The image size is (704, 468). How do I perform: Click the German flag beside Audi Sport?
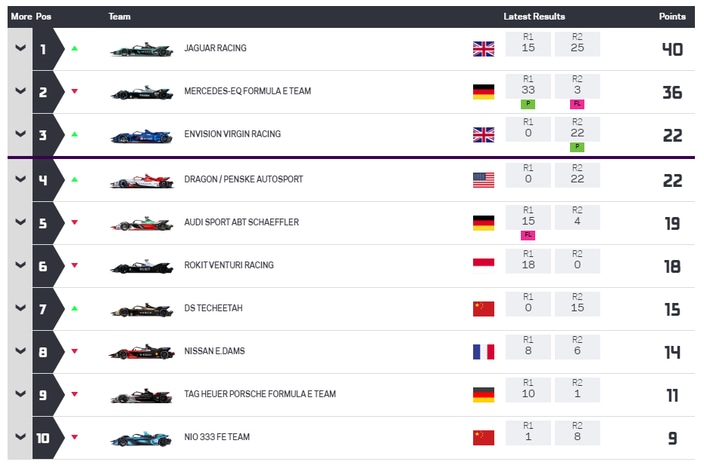click(x=484, y=223)
